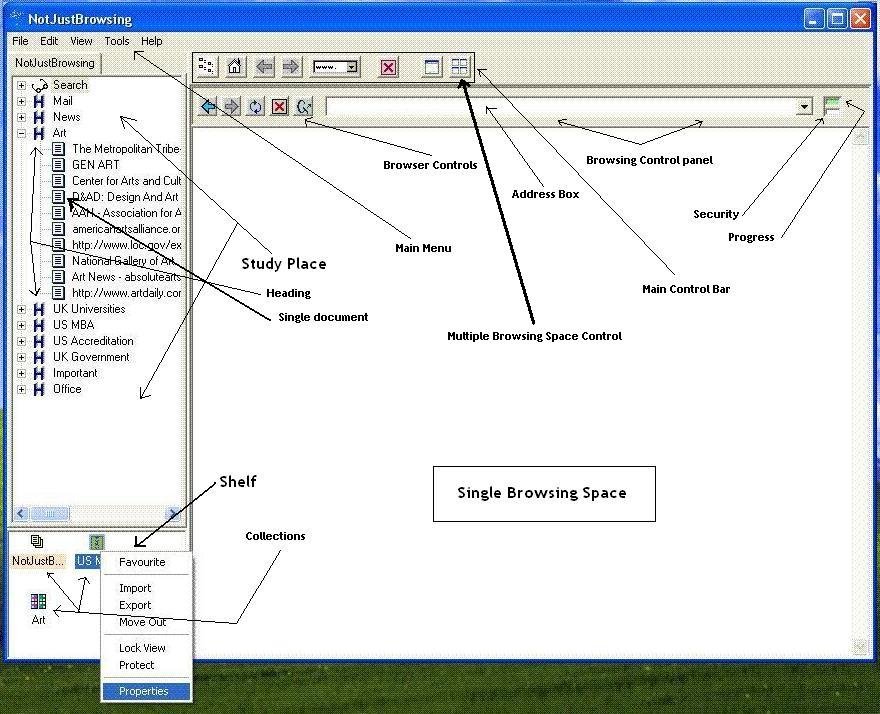Image resolution: width=880 pixels, height=714 pixels.
Task: Collapse the Art heading in tree
Action: coord(21,133)
